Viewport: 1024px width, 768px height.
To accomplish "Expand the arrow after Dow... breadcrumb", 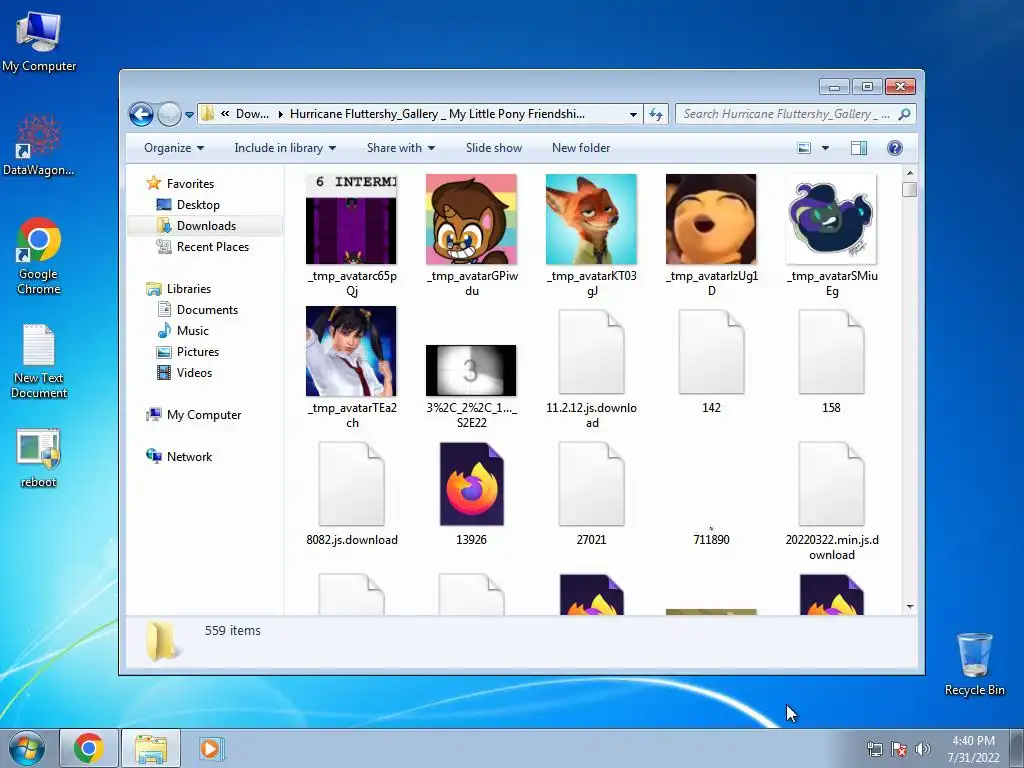I will 280,114.
